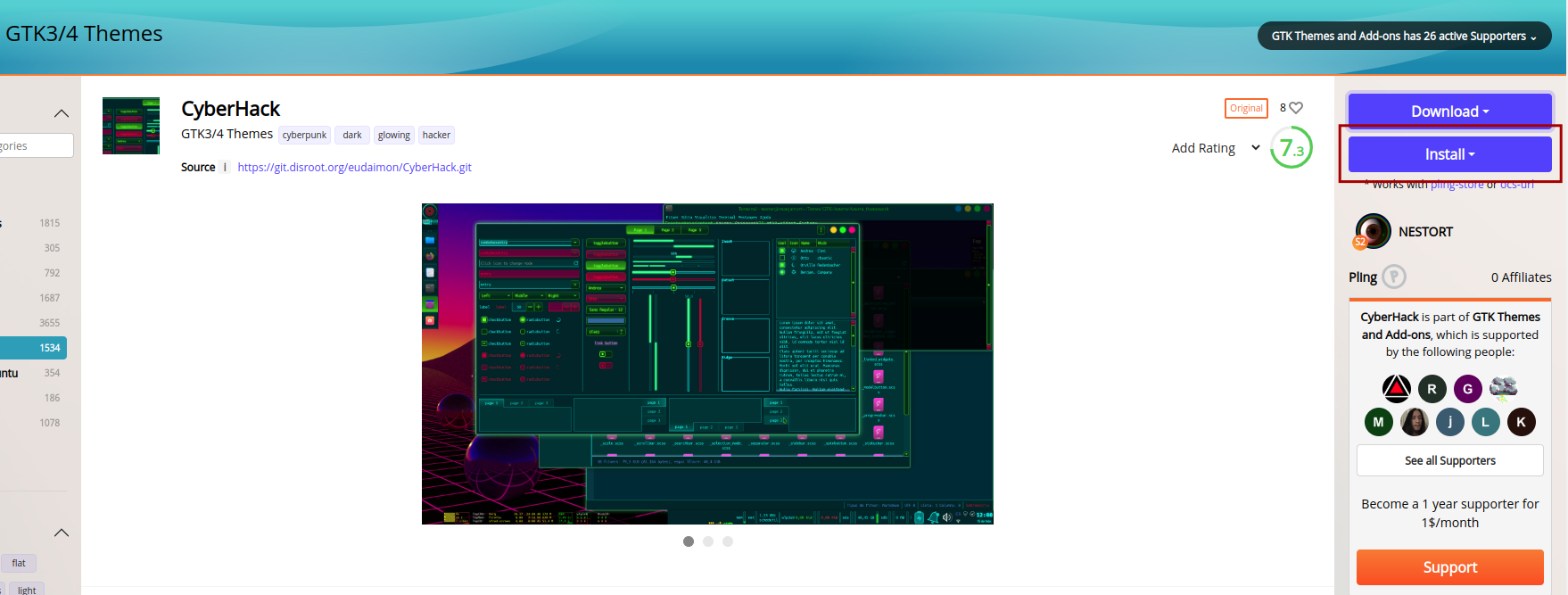Expand the Download dropdown button

(1450, 112)
